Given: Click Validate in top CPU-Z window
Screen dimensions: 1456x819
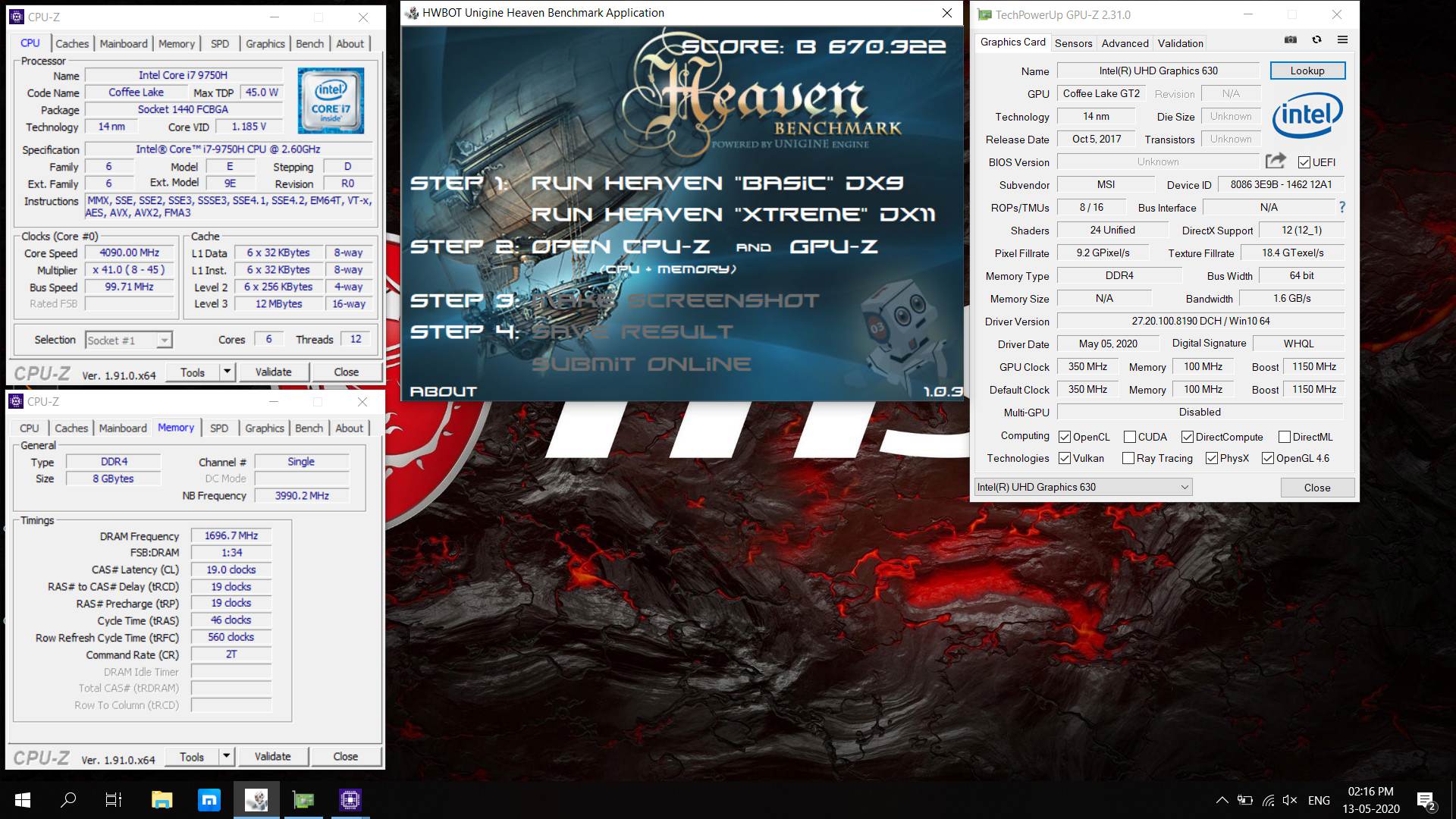Looking at the screenshot, I should [273, 372].
